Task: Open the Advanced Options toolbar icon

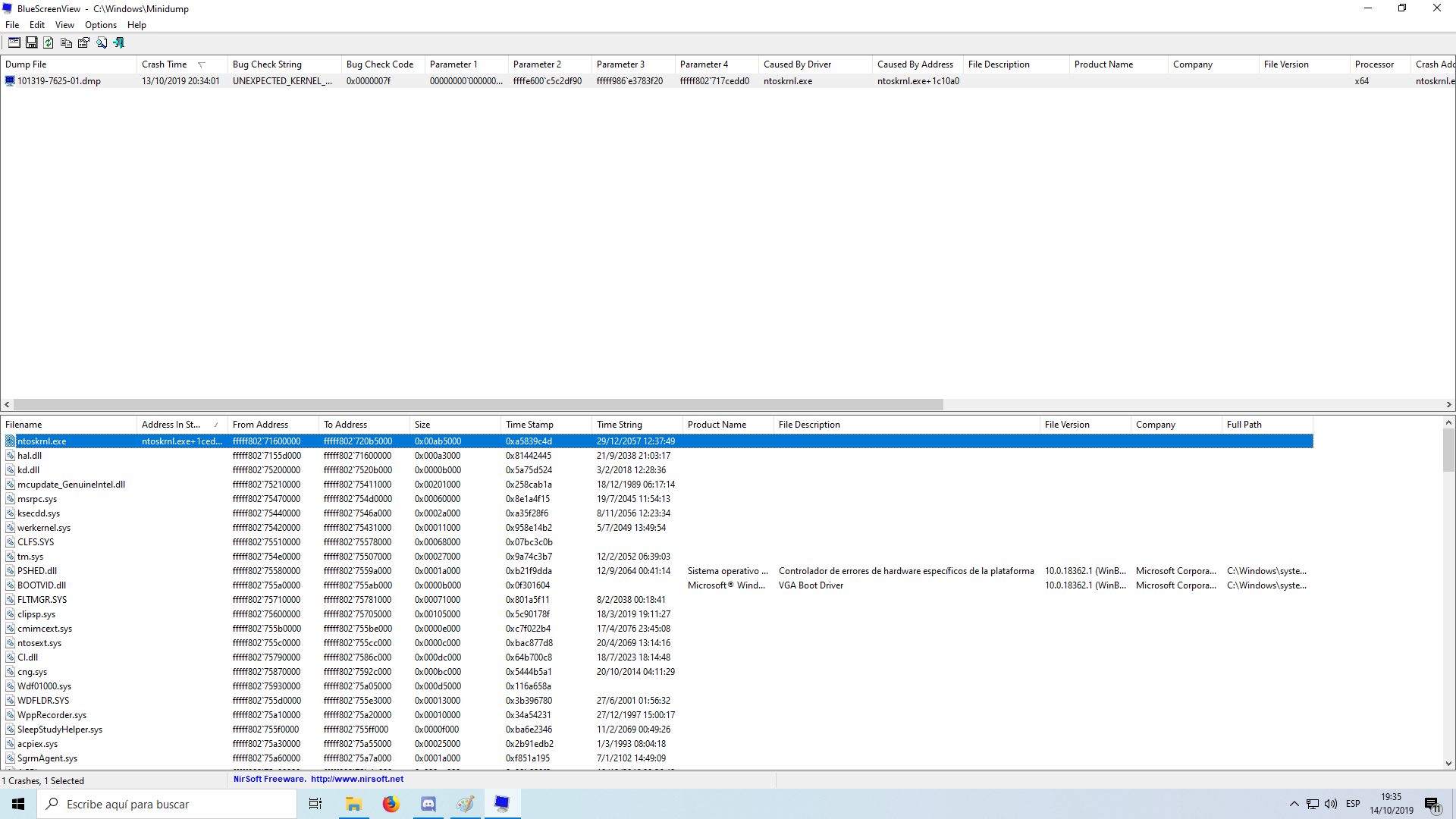Action: [14, 43]
